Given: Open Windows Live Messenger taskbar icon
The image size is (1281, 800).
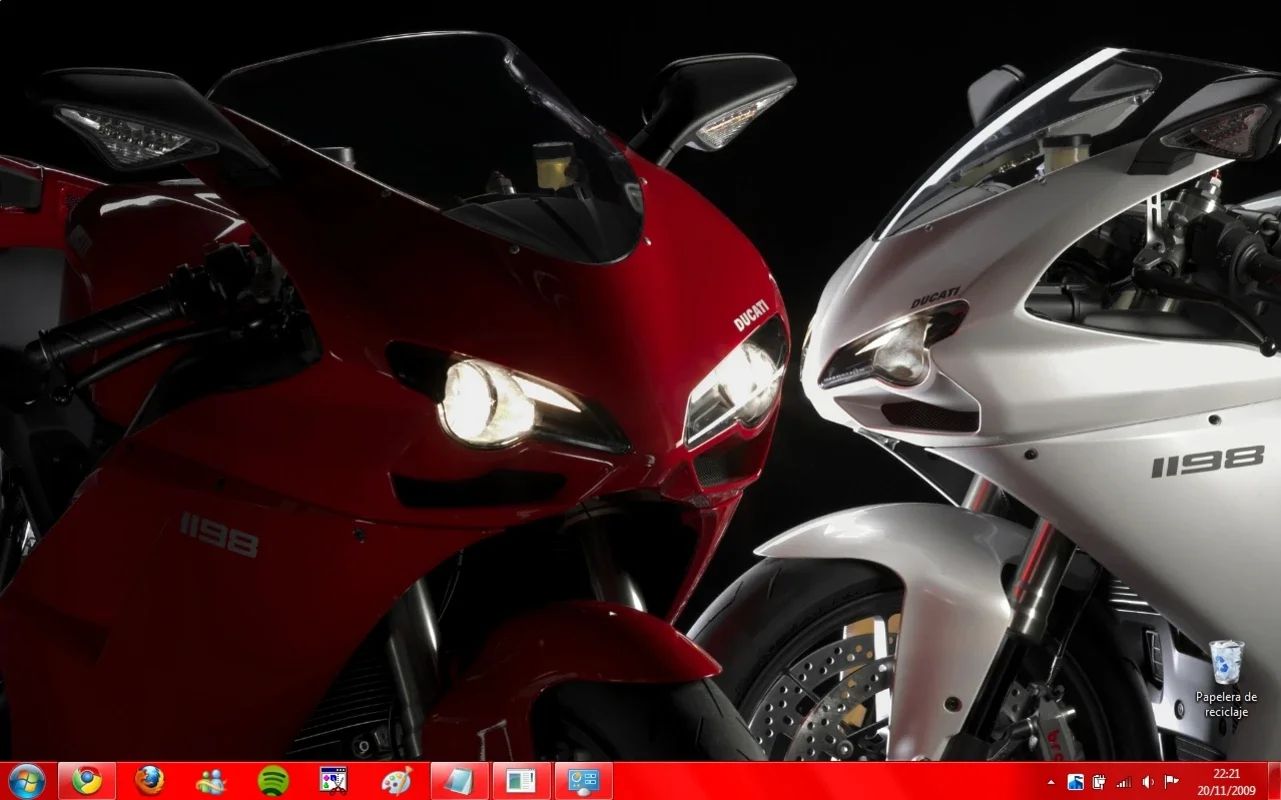Looking at the screenshot, I should (211, 781).
